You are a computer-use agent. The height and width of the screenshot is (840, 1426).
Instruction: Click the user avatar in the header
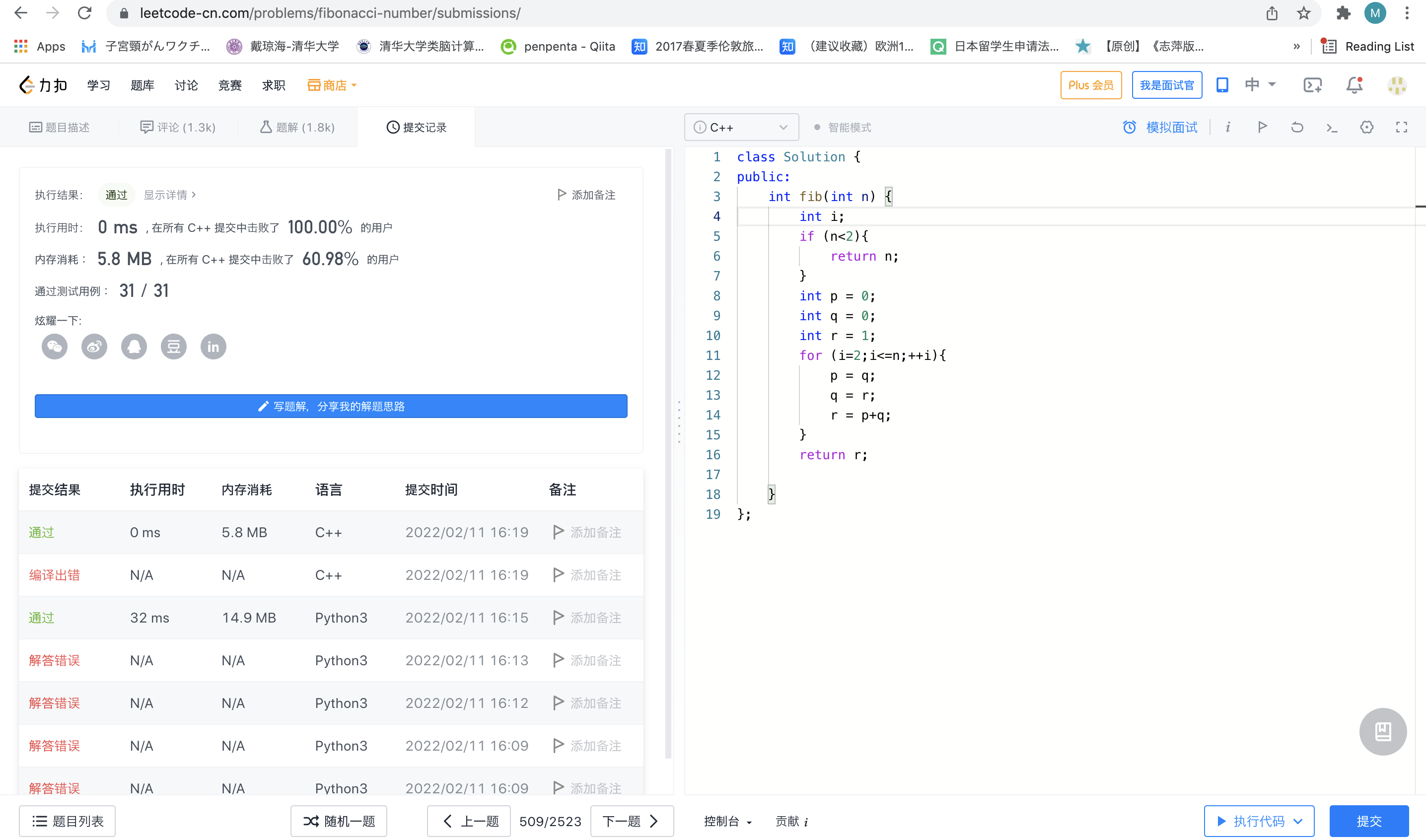pos(1397,85)
